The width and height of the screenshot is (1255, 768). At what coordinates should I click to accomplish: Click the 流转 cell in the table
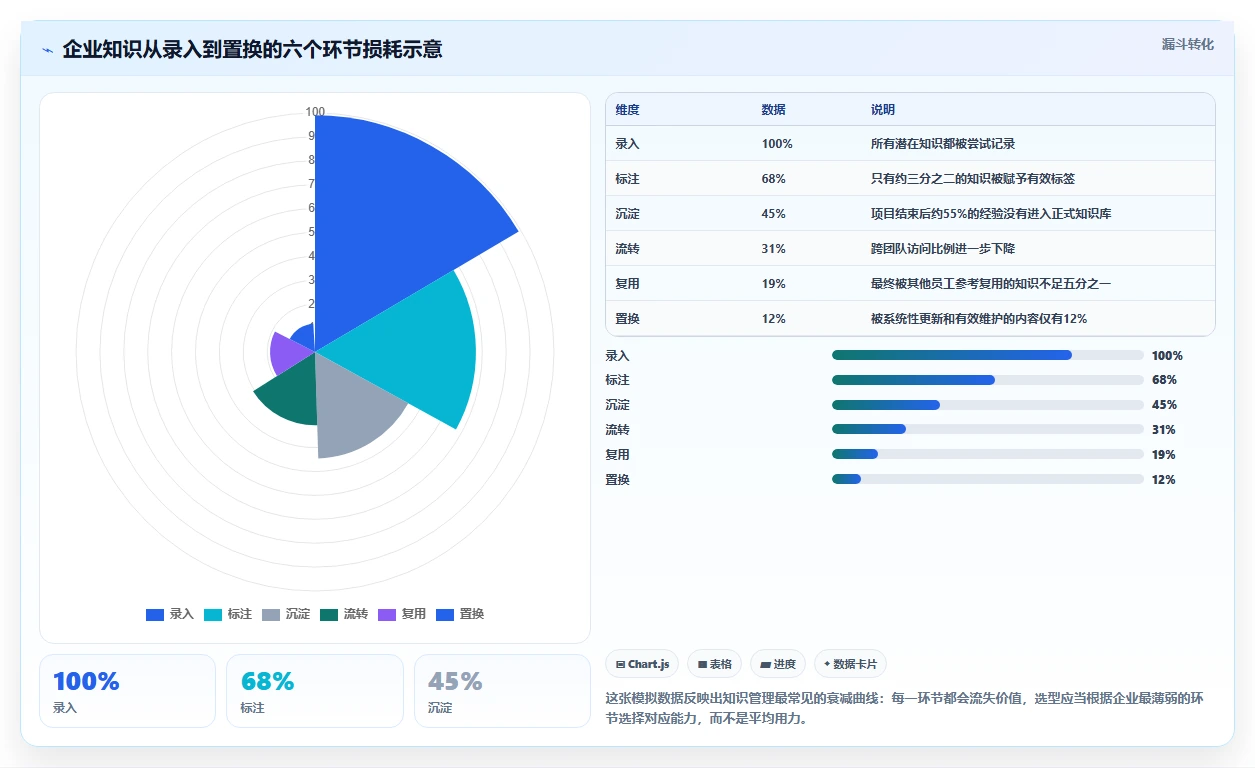[x=628, y=249]
